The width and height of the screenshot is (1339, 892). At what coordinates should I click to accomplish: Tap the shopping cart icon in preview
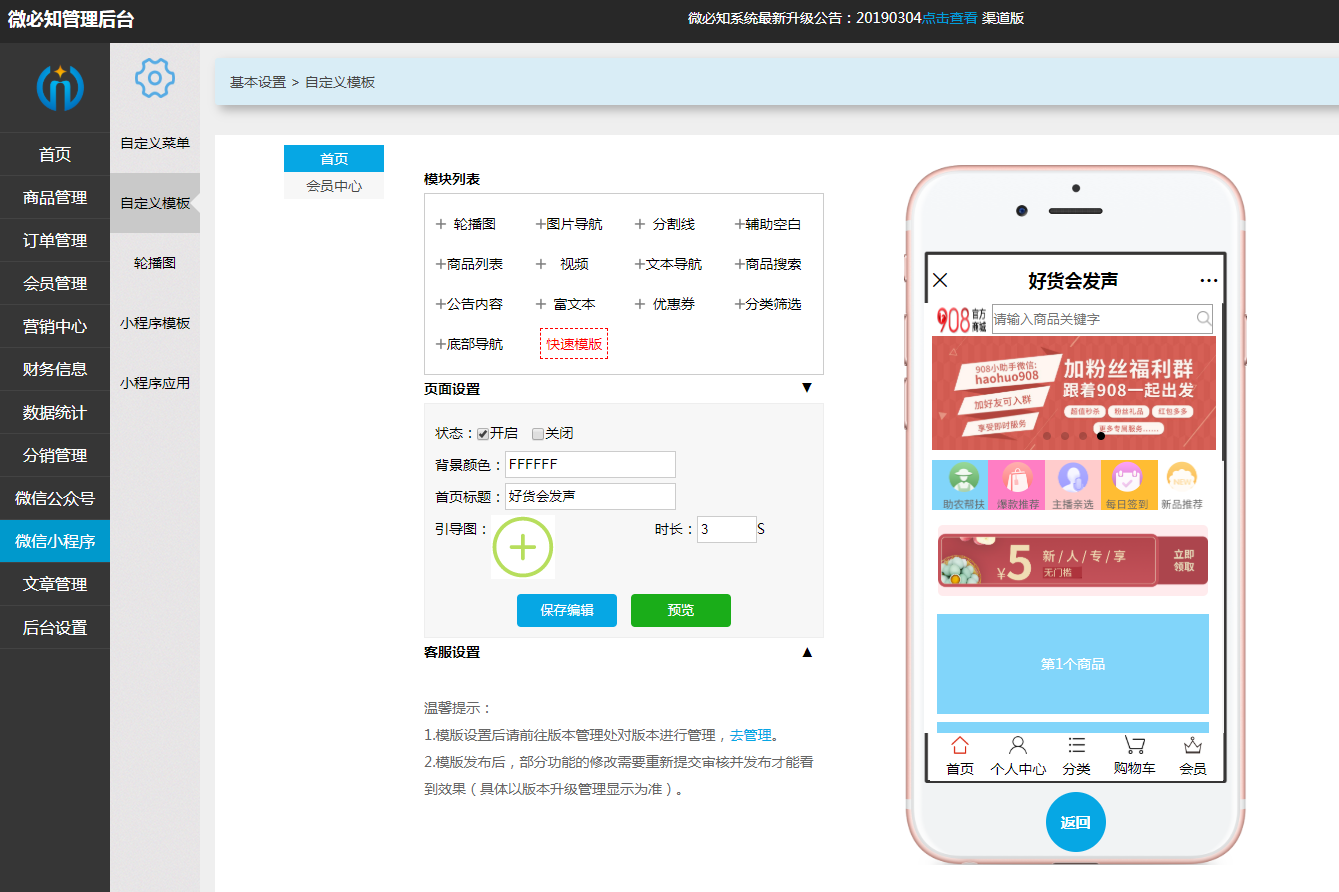(1134, 746)
